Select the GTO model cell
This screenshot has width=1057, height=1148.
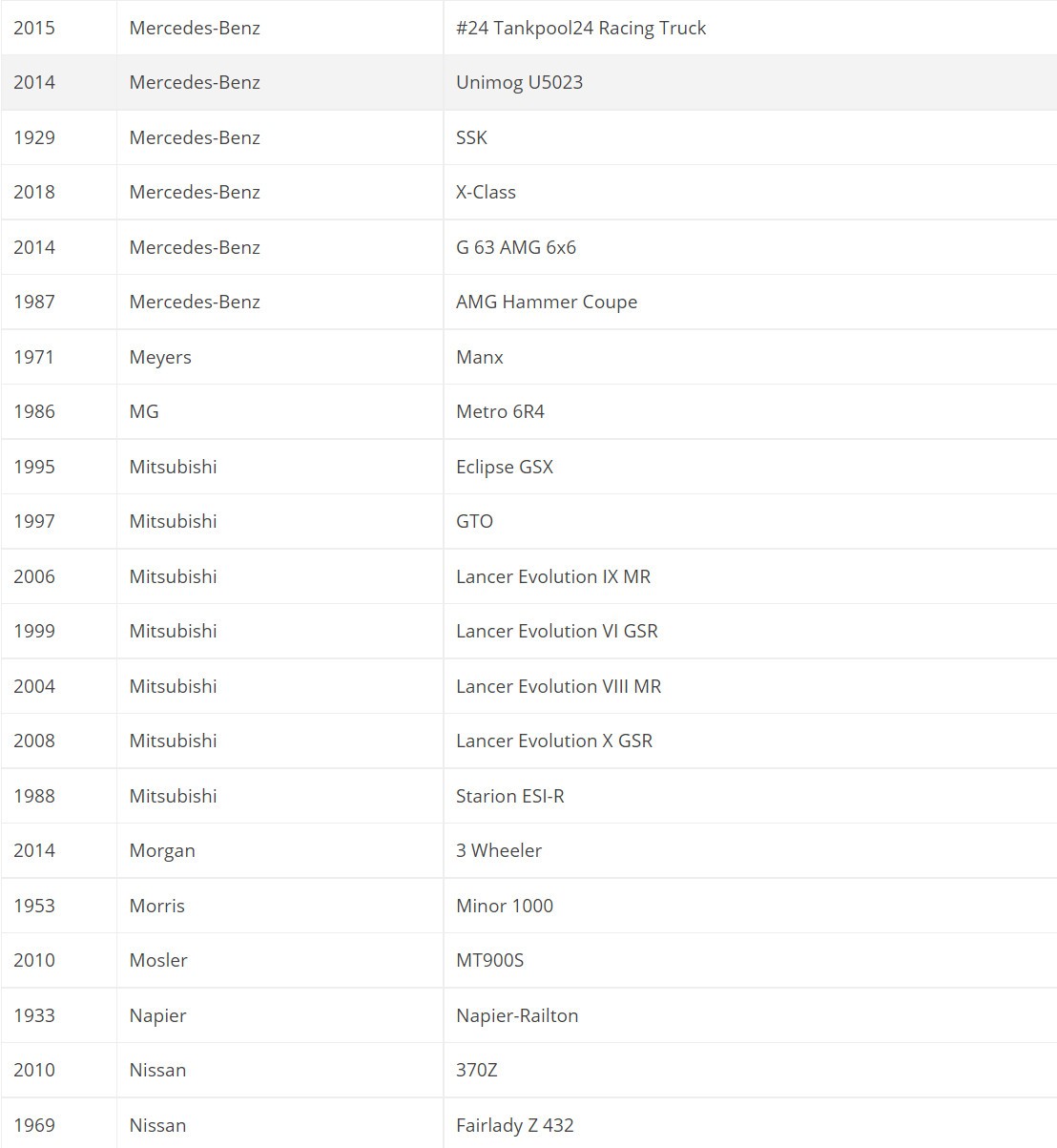pos(474,521)
